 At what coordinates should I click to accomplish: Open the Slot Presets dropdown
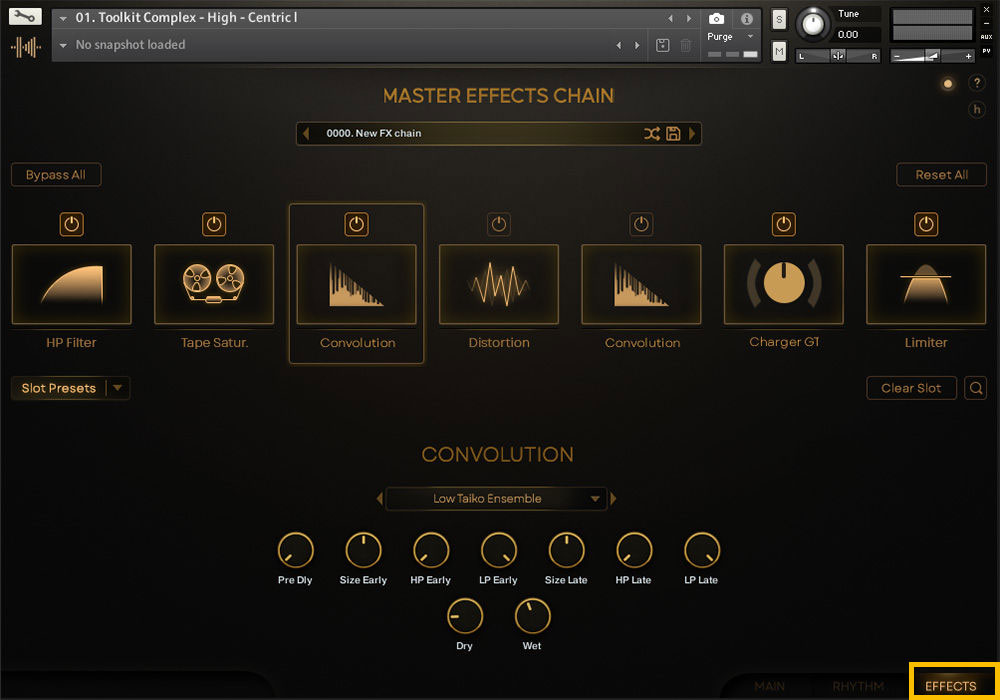(x=117, y=388)
